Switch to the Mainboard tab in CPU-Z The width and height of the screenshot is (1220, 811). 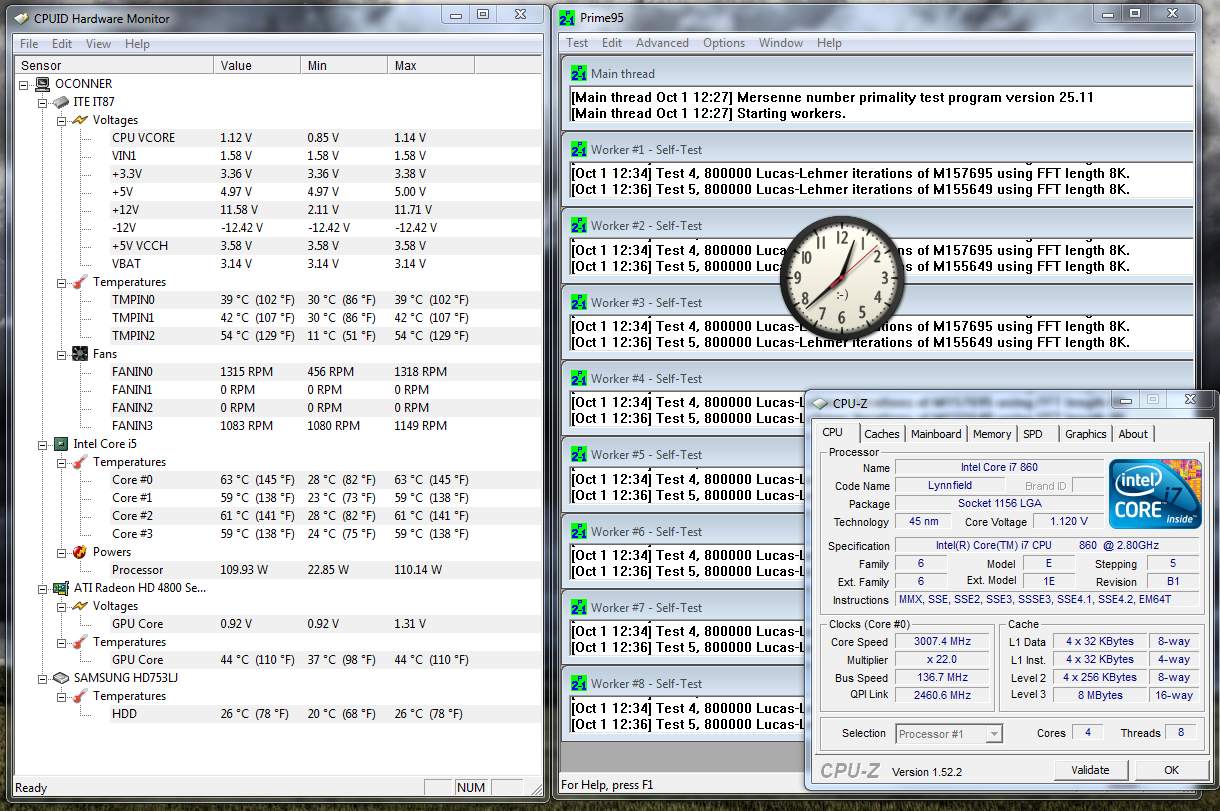[x=936, y=434]
